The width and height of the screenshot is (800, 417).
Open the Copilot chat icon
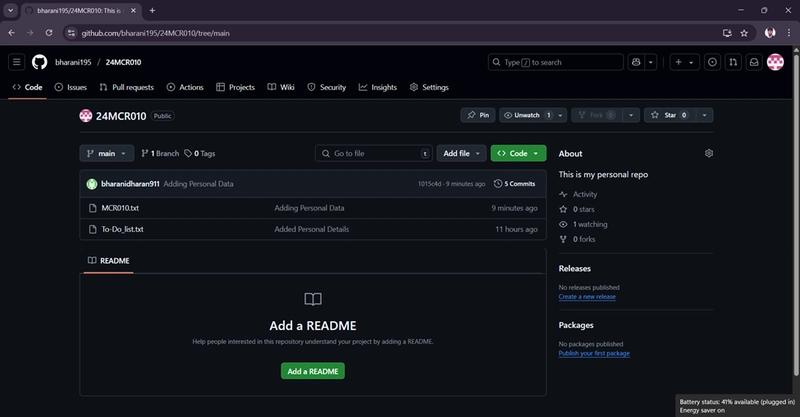pyautogui.click(x=636, y=62)
